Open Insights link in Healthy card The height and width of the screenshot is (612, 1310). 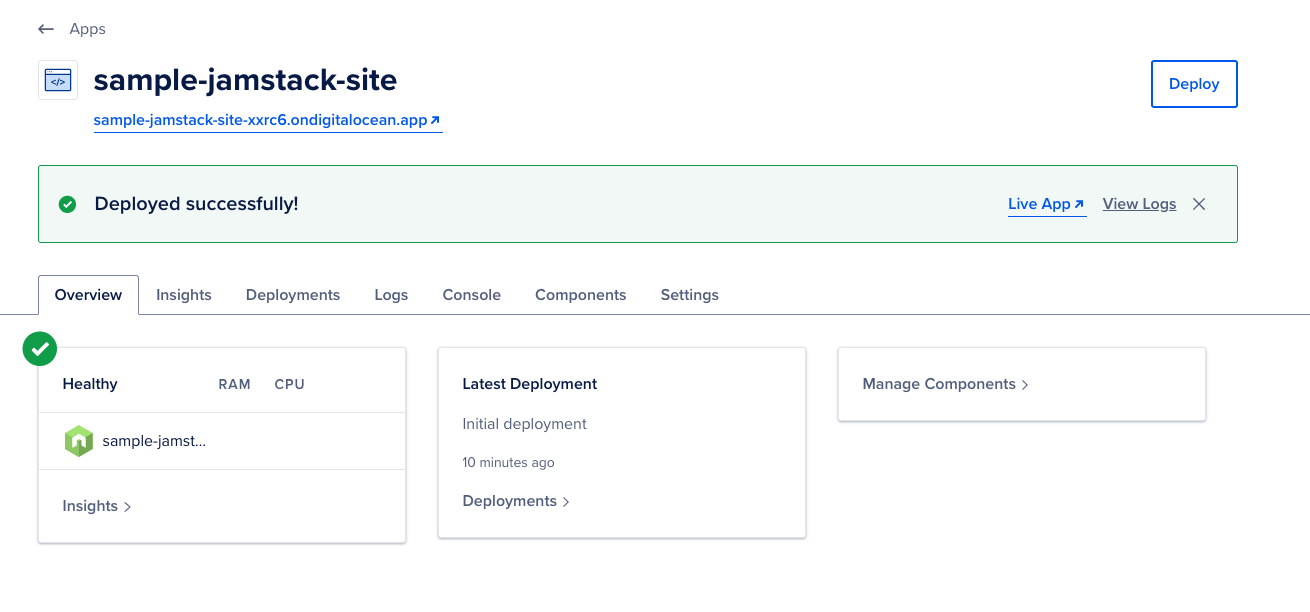click(x=97, y=506)
